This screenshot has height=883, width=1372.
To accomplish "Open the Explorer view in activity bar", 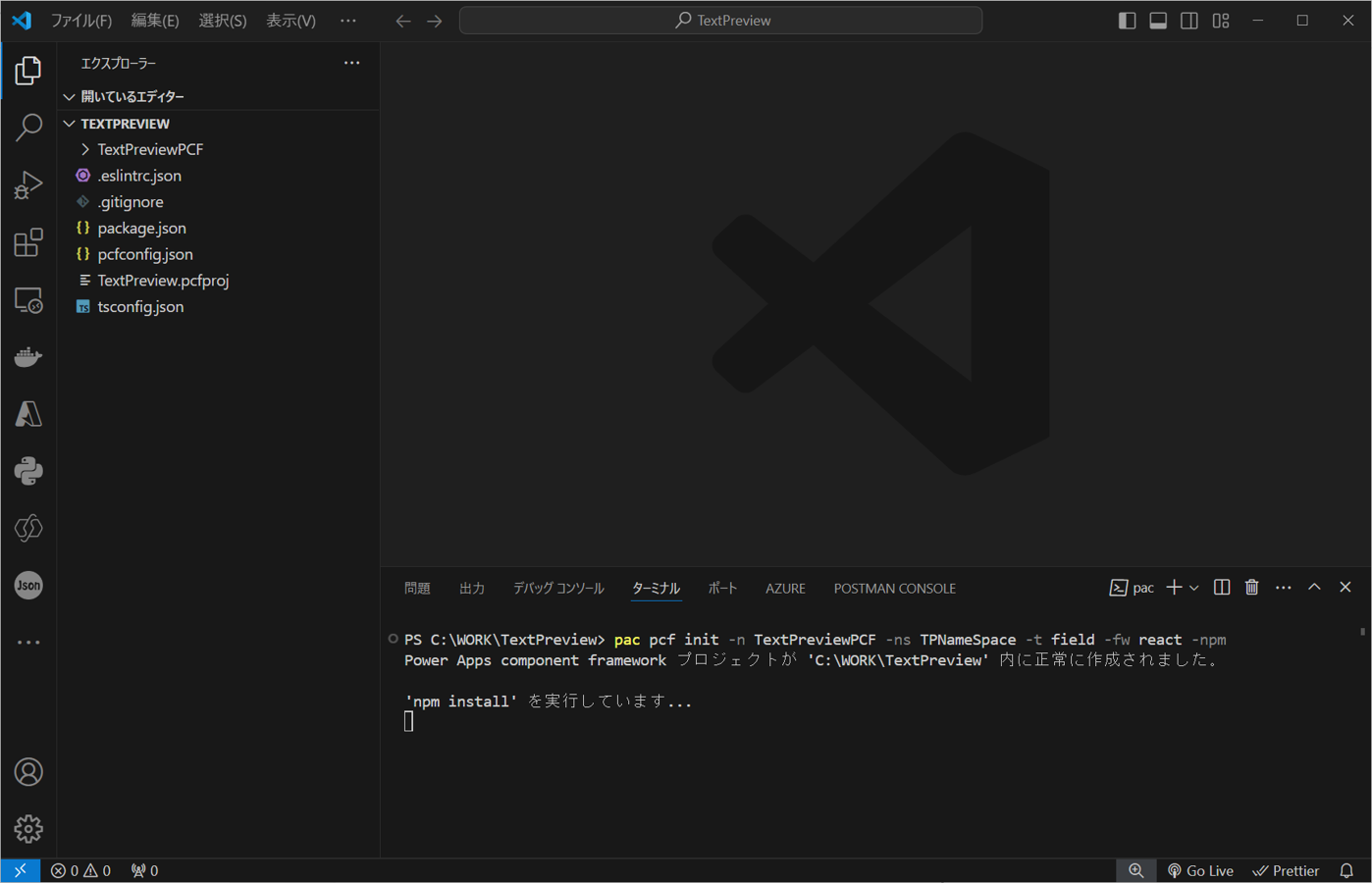I will click(x=28, y=71).
